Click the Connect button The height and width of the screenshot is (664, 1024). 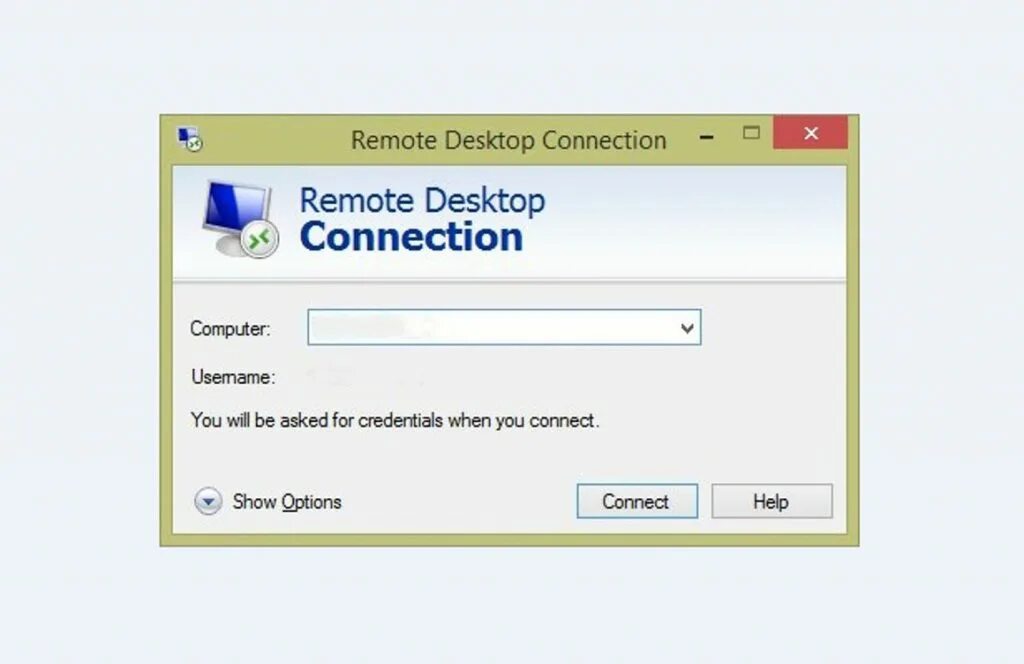point(637,501)
